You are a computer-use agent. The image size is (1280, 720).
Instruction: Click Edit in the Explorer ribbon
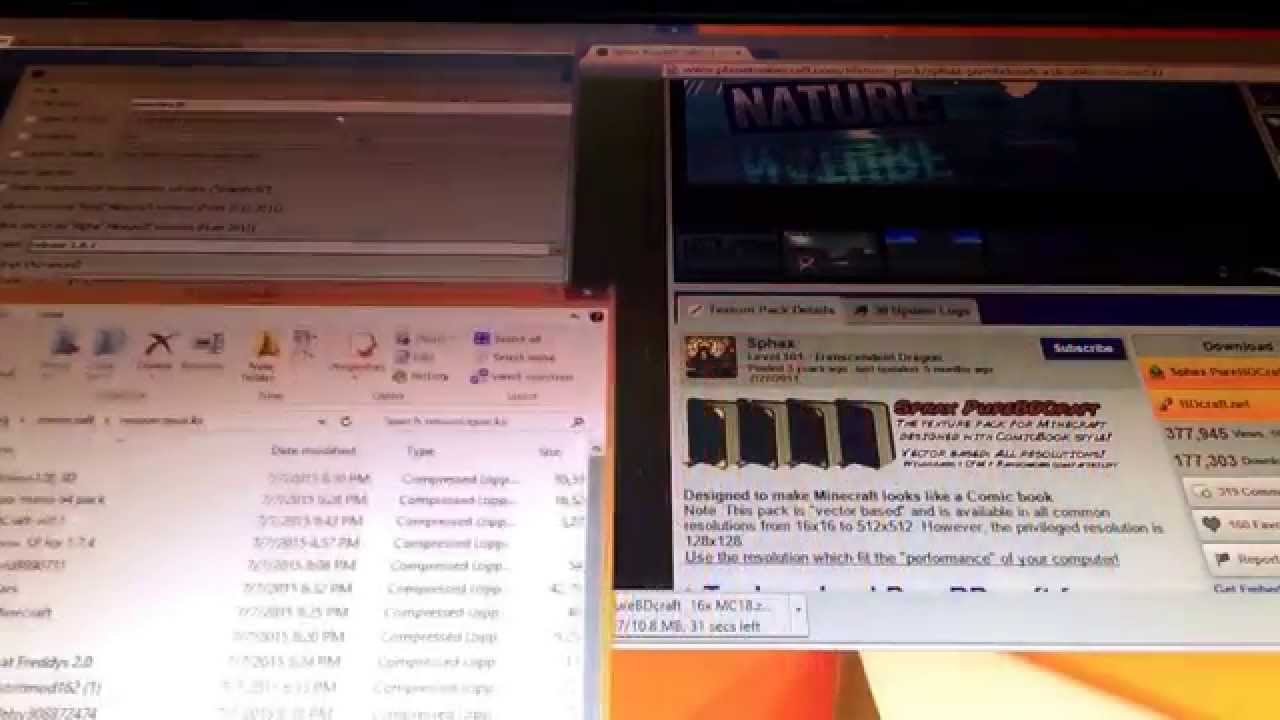(415, 357)
